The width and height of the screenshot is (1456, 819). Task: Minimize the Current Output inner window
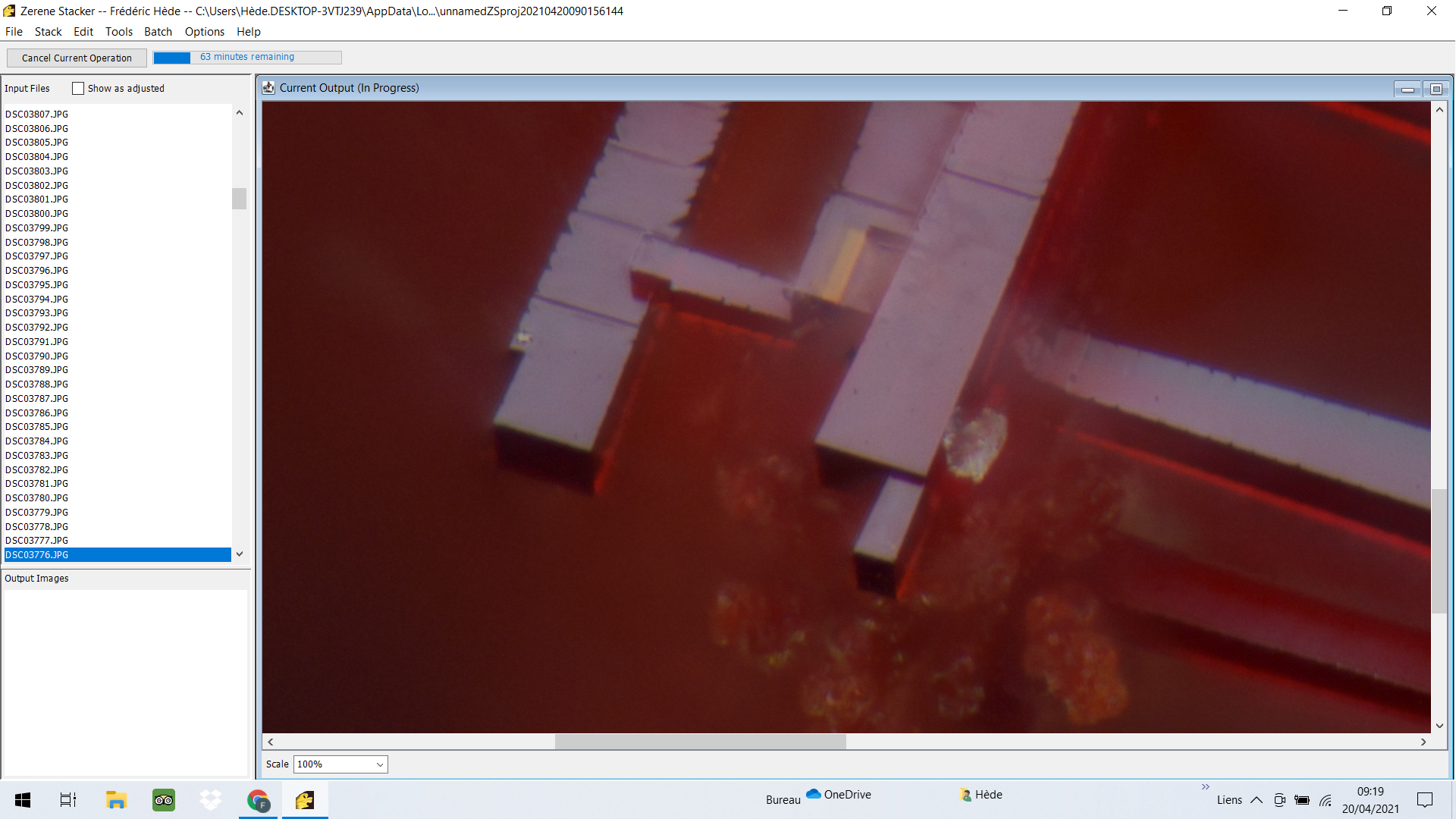[1407, 89]
